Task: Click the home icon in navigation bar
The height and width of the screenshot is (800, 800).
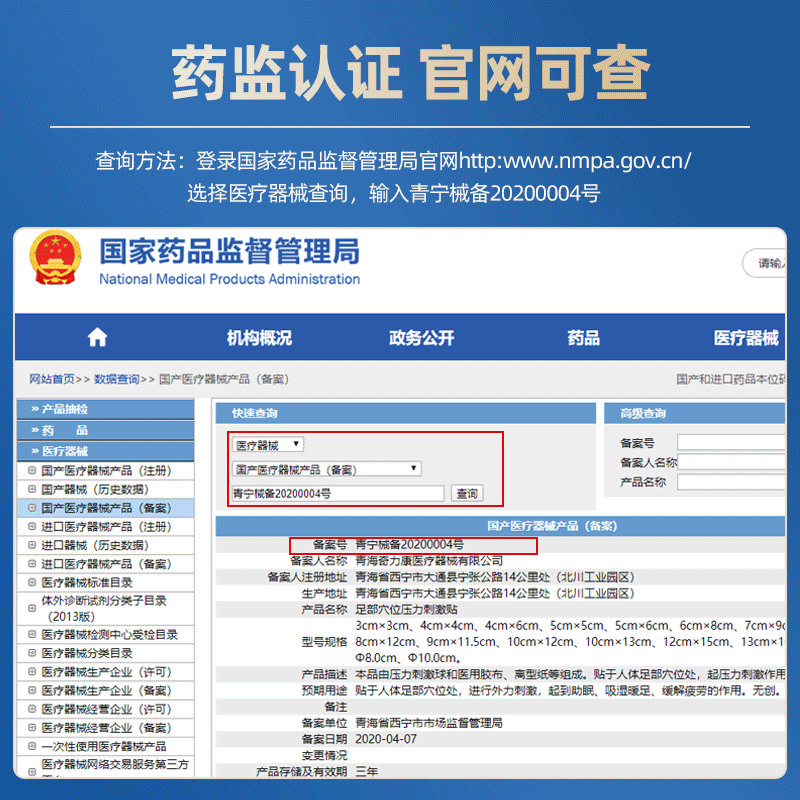Action: pyautogui.click(x=97, y=337)
